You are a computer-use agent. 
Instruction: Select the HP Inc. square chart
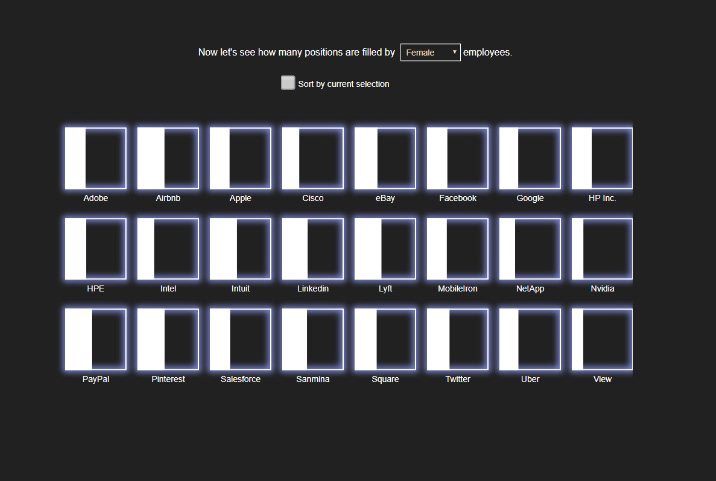click(x=602, y=159)
